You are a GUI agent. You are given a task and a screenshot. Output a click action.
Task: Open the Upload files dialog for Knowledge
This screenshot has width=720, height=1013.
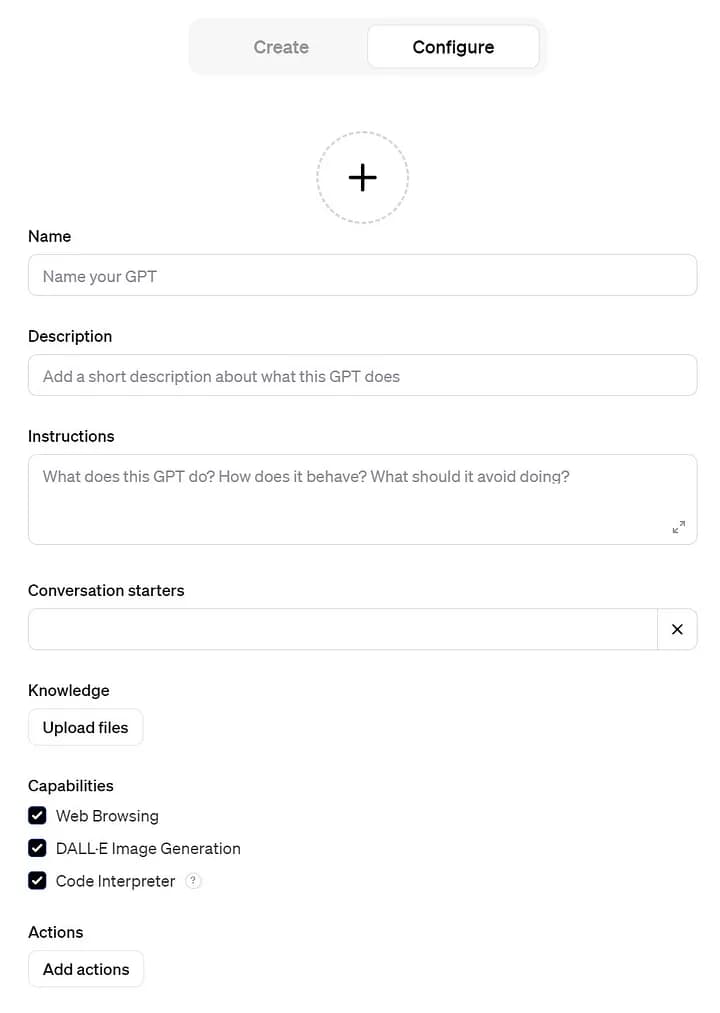coord(85,727)
